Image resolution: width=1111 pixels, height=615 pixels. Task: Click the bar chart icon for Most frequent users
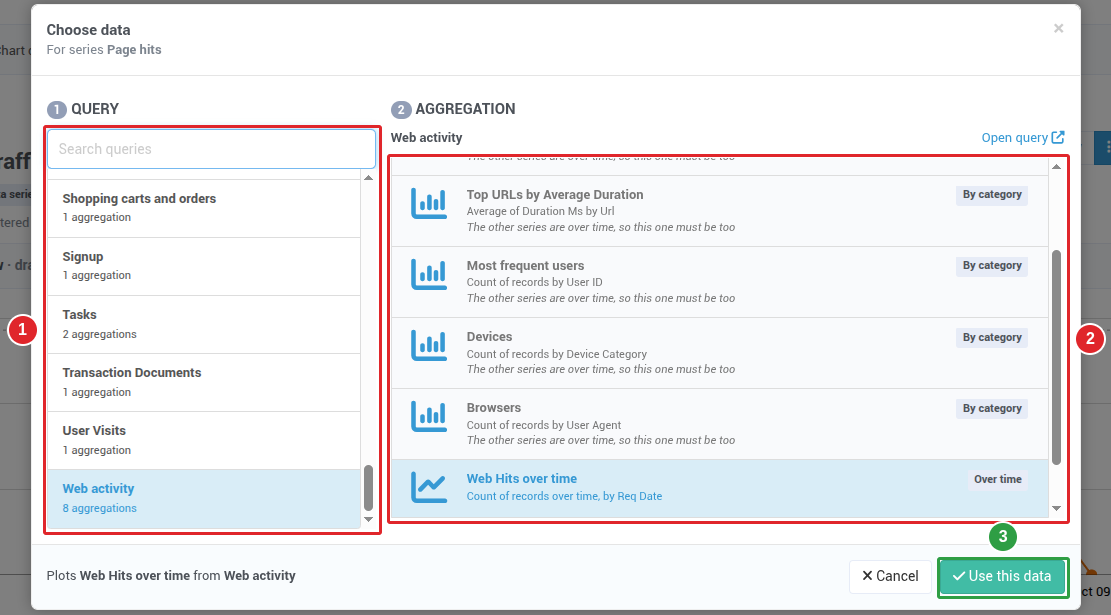point(429,274)
